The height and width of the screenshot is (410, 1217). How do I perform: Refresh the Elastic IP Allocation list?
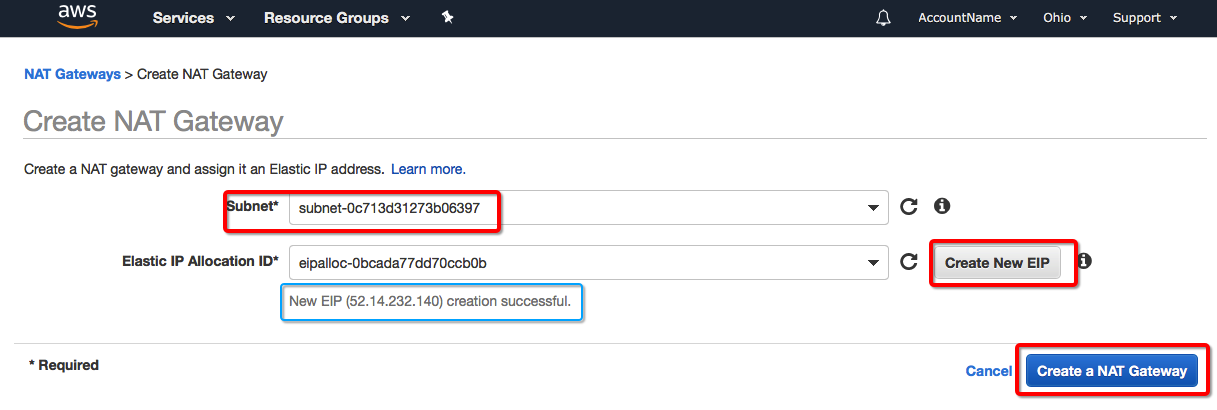[908, 262]
